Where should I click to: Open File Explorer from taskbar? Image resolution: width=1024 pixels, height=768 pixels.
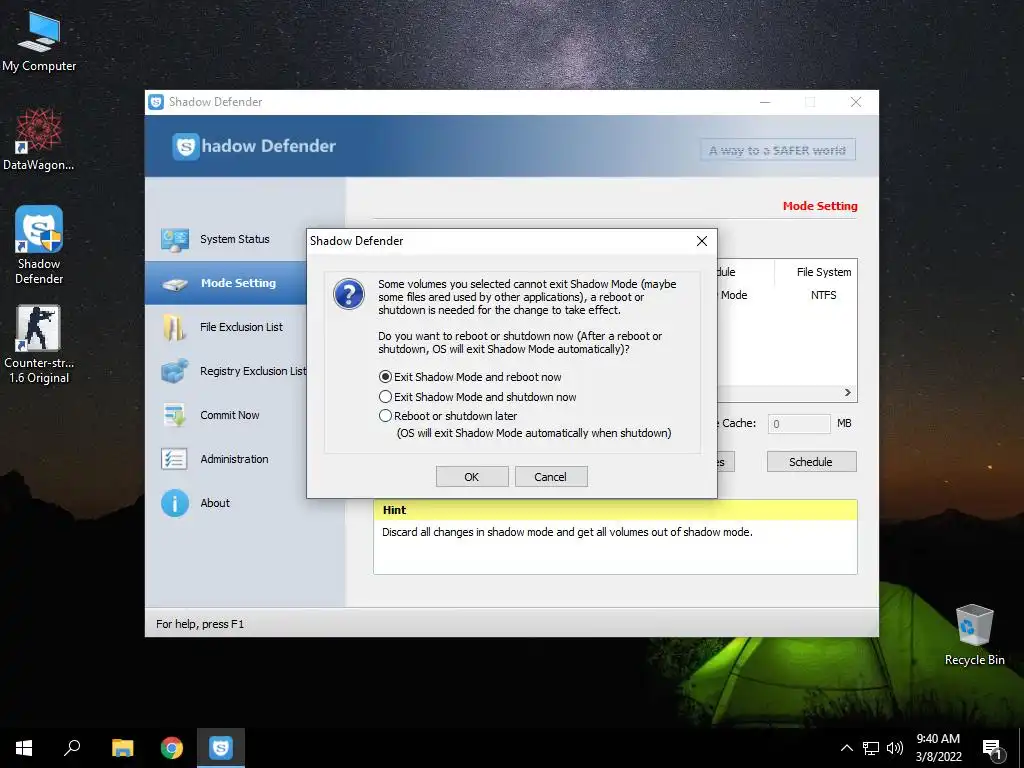tap(122, 748)
